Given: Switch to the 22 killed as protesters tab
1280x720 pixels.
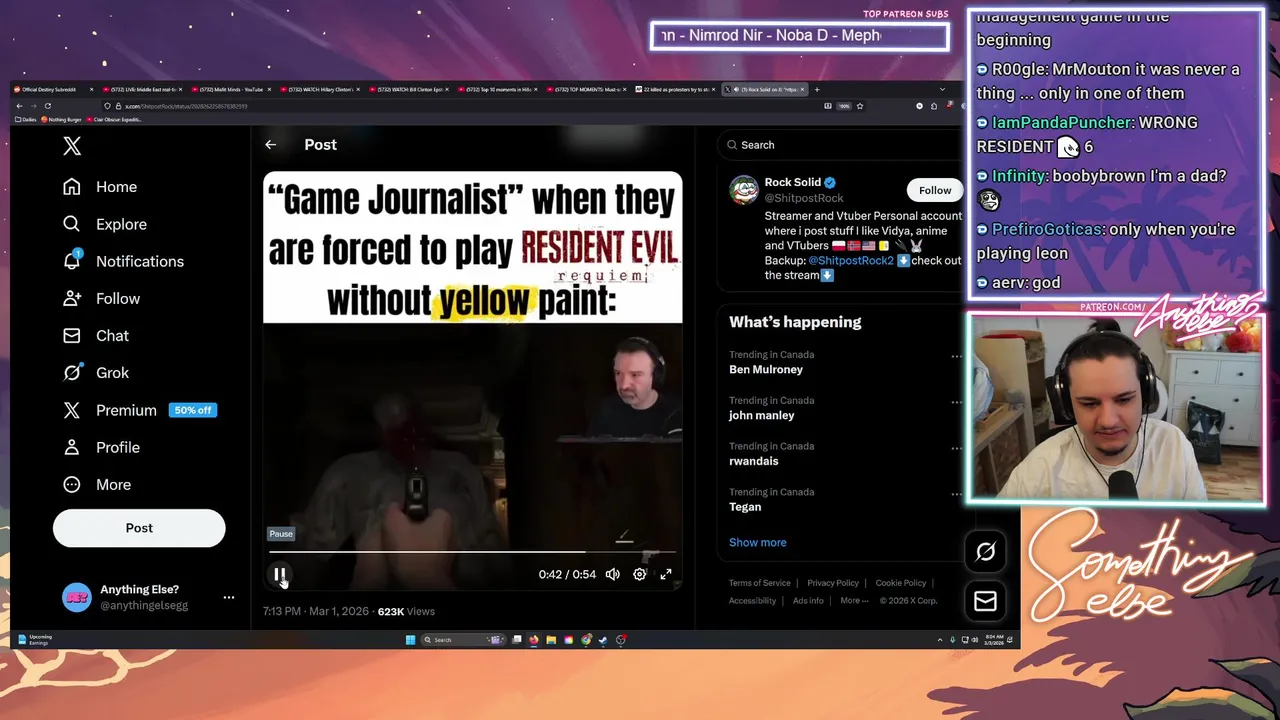Looking at the screenshot, I should click(677, 89).
